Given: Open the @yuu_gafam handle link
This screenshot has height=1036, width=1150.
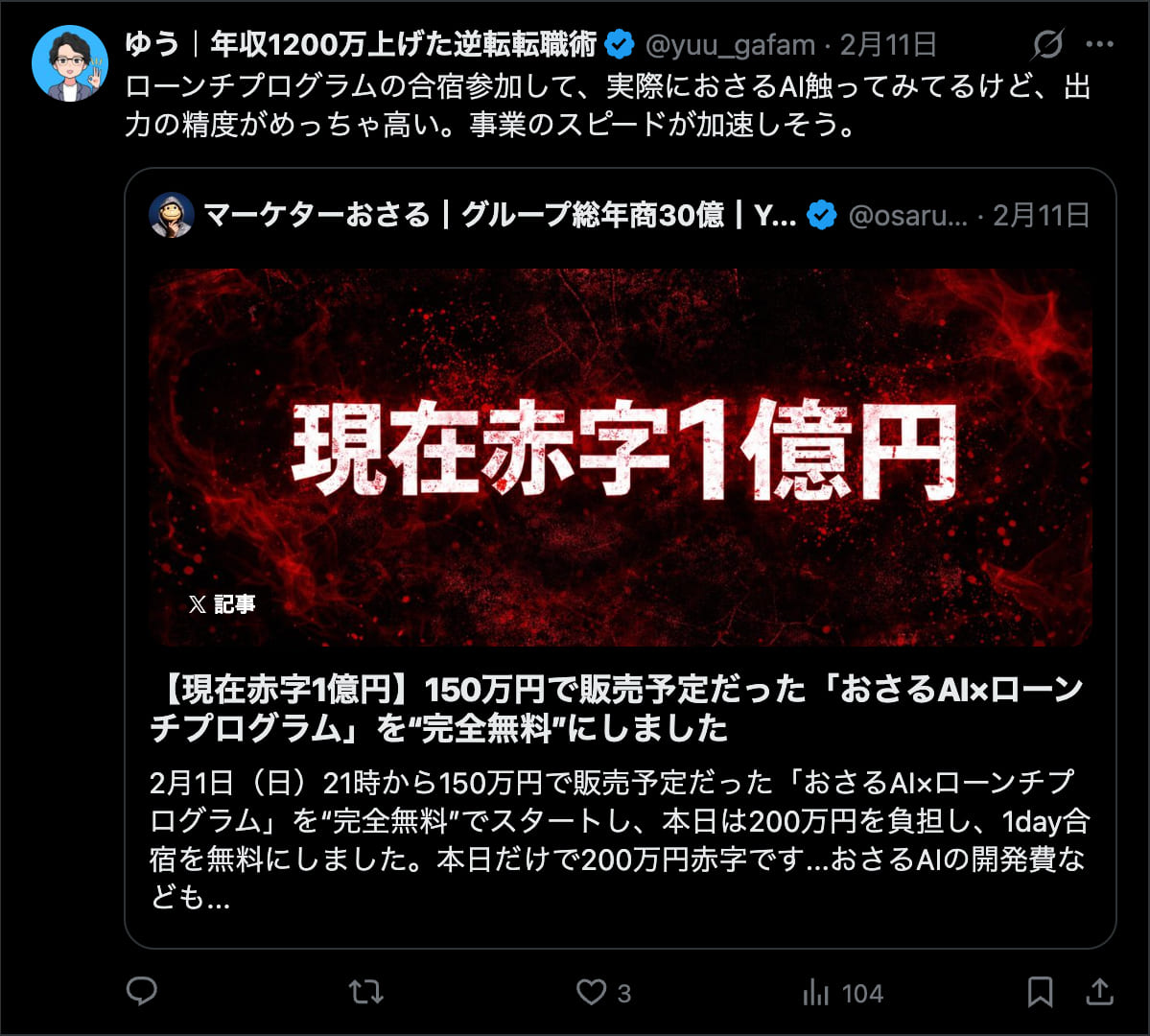Looking at the screenshot, I should tap(731, 45).
